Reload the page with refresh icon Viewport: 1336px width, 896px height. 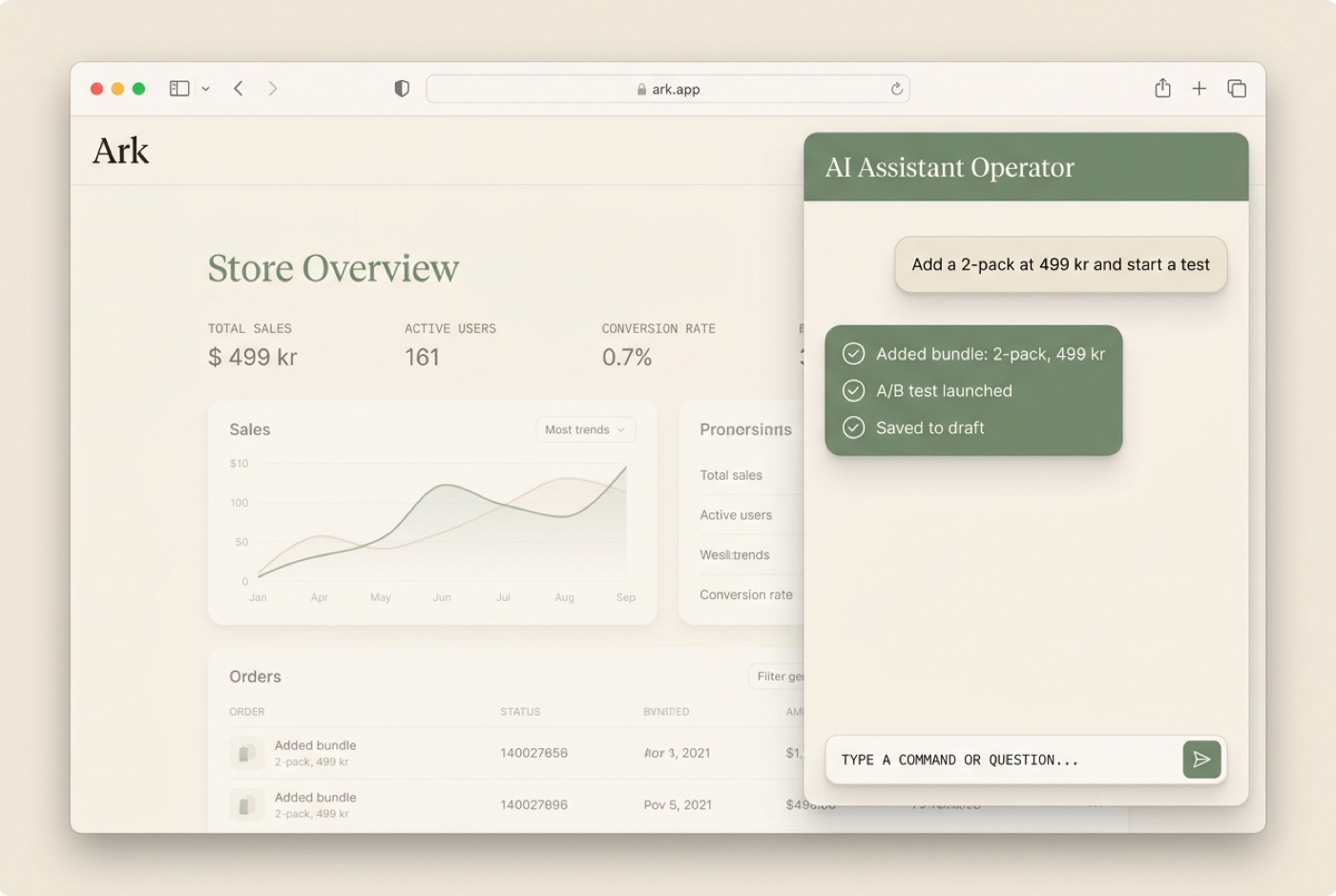click(x=896, y=89)
